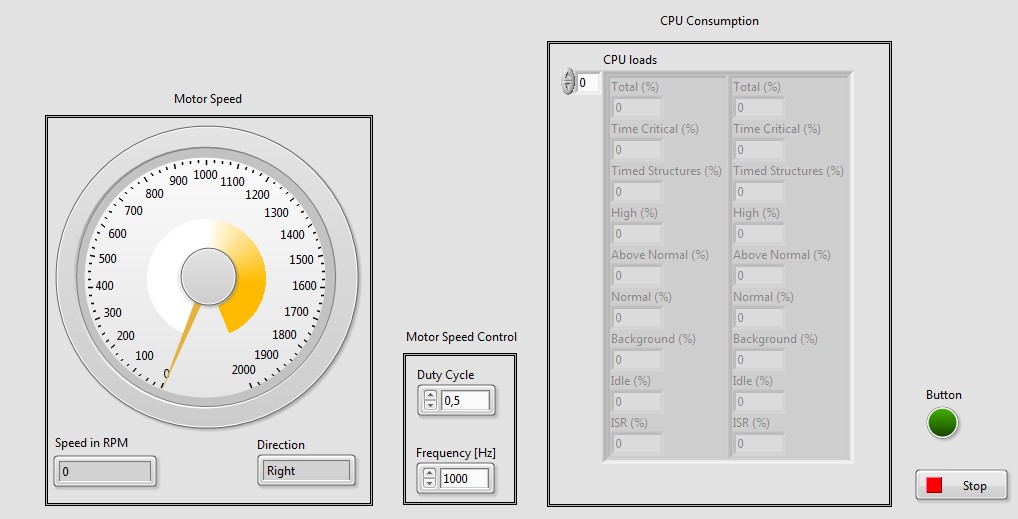Viewport: 1018px width, 519px height.
Task: Select first column Time Critical (%) field
Action: 637,150
